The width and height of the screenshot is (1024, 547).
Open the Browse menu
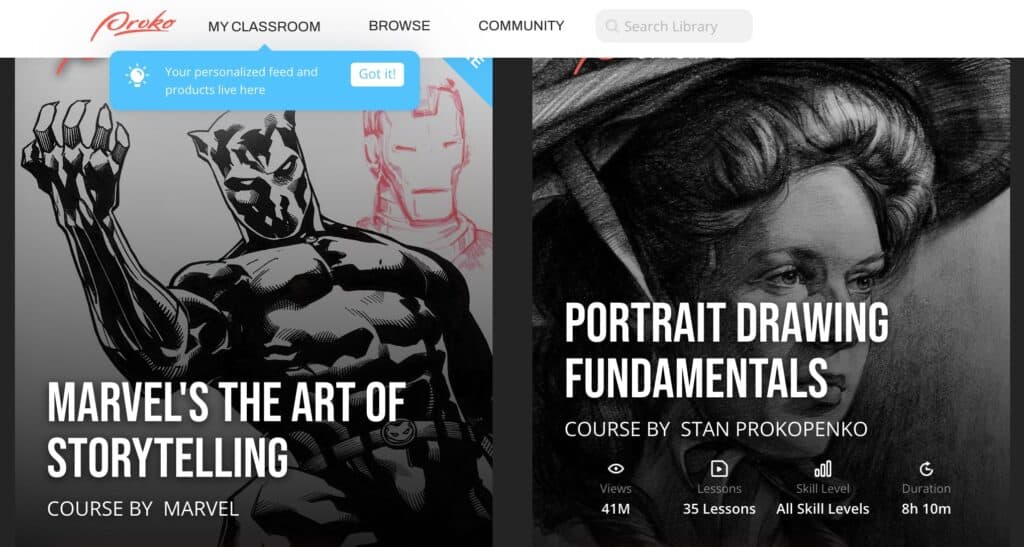(399, 26)
